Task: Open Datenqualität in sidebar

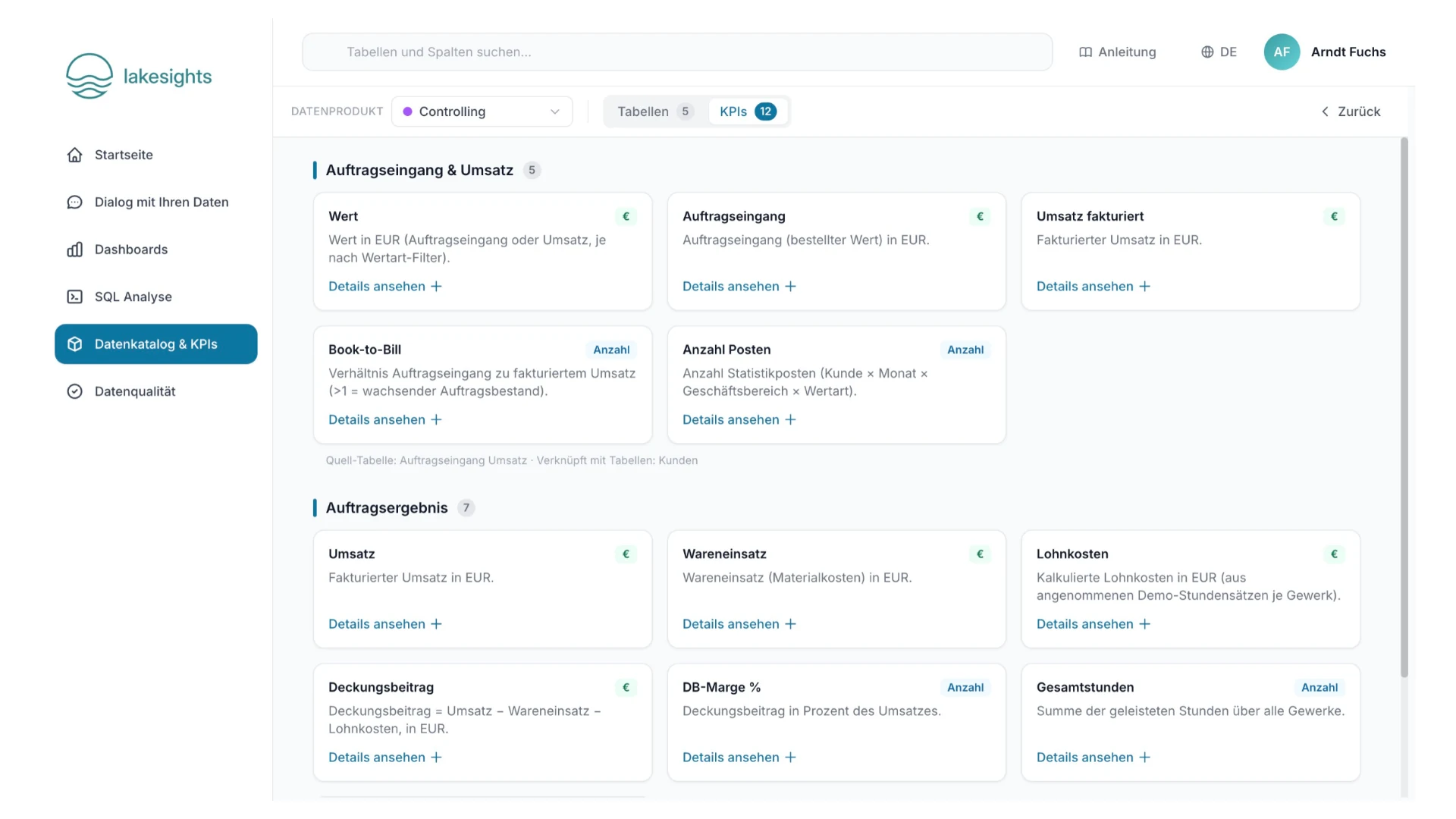Action: coord(156,391)
